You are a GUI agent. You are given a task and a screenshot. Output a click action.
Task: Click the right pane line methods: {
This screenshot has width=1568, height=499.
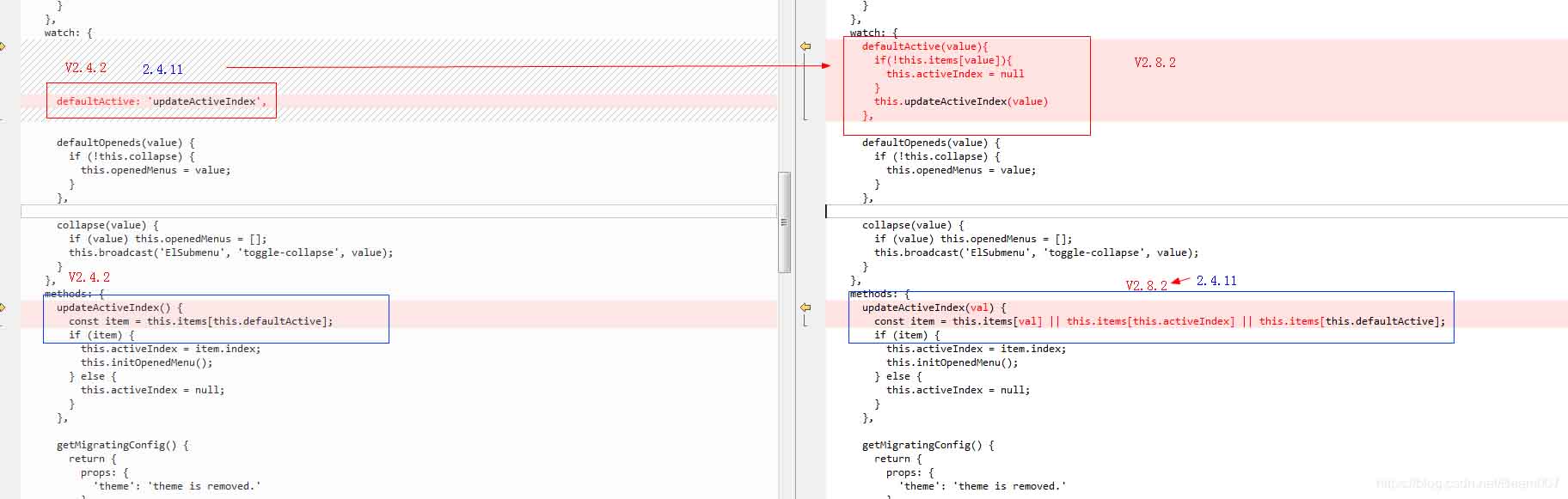(880, 294)
